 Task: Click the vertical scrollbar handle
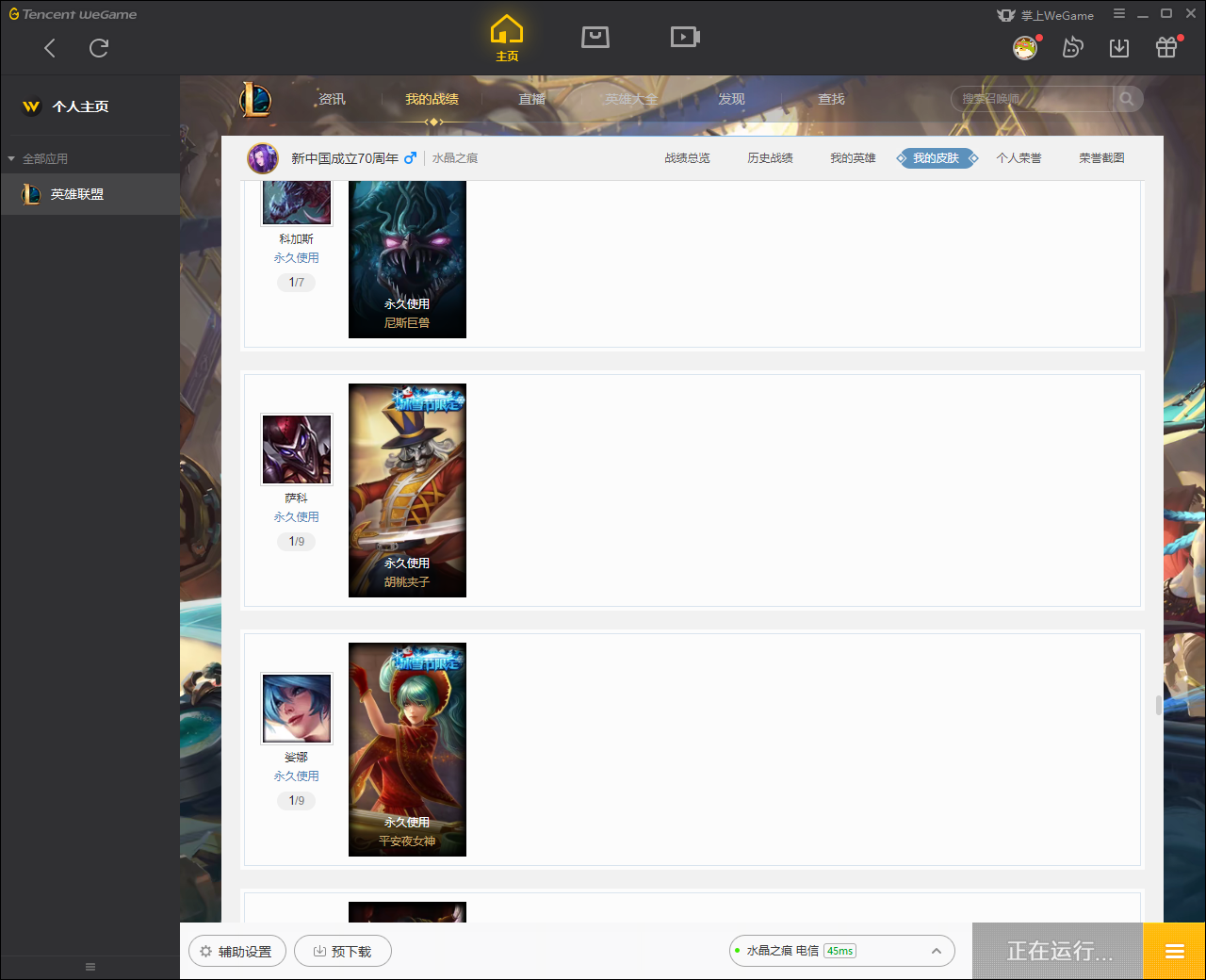click(1159, 705)
